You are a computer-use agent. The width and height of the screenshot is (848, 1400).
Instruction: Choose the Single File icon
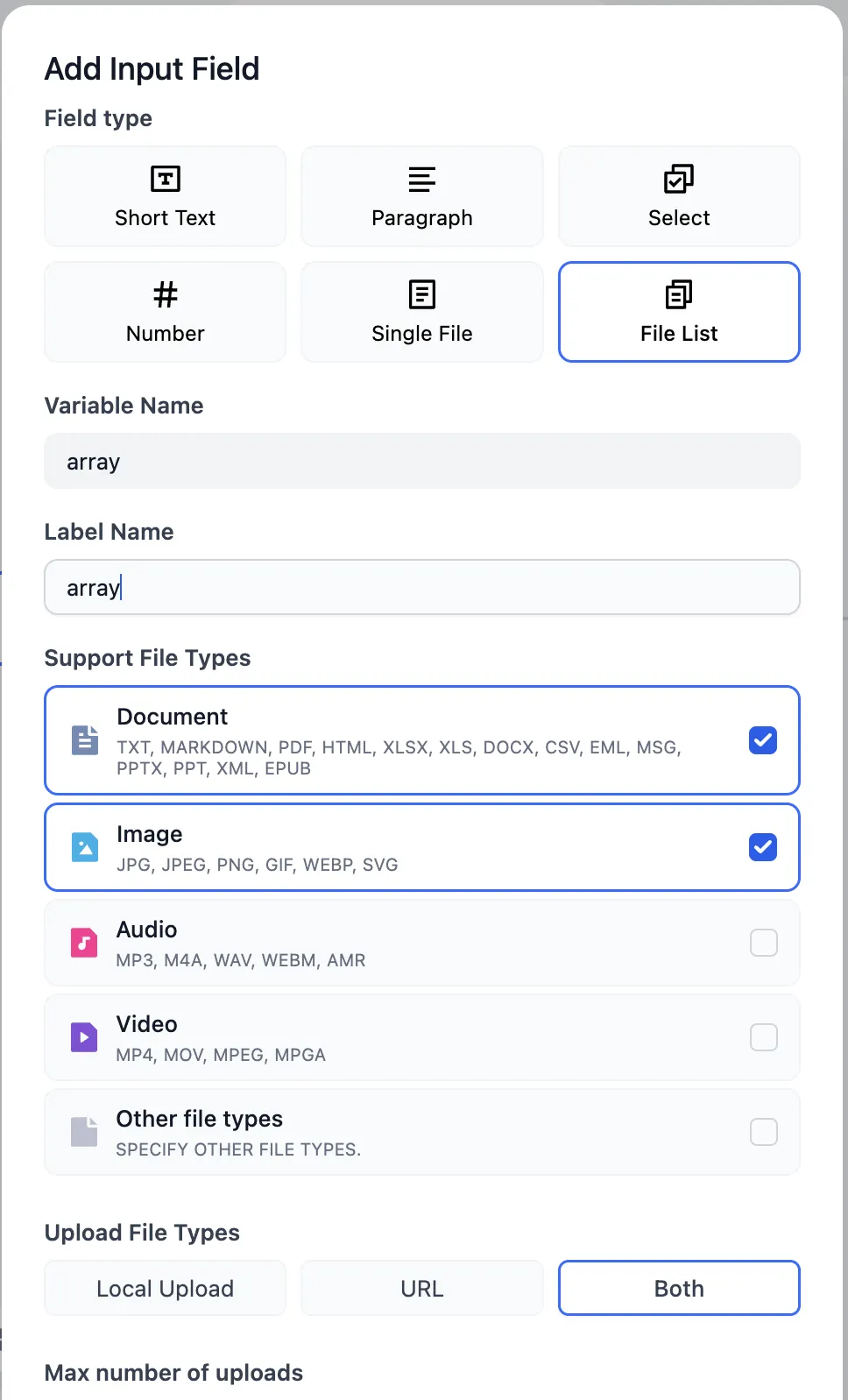pos(421,294)
